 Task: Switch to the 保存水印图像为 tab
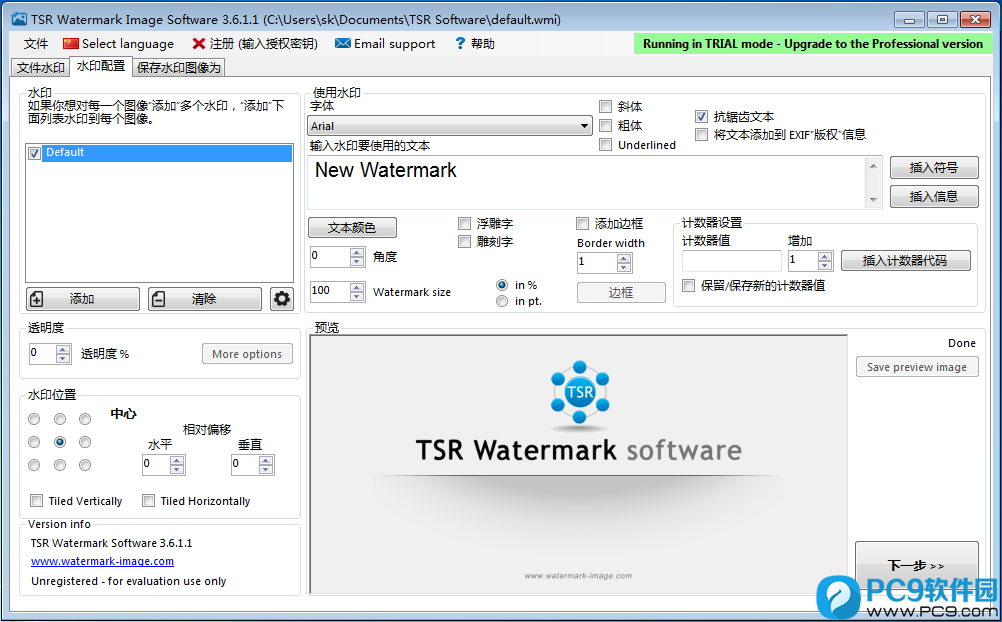point(178,68)
